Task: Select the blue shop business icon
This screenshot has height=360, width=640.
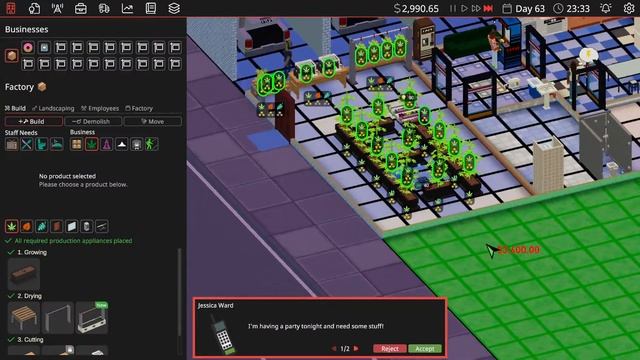Action: click(x=44, y=47)
